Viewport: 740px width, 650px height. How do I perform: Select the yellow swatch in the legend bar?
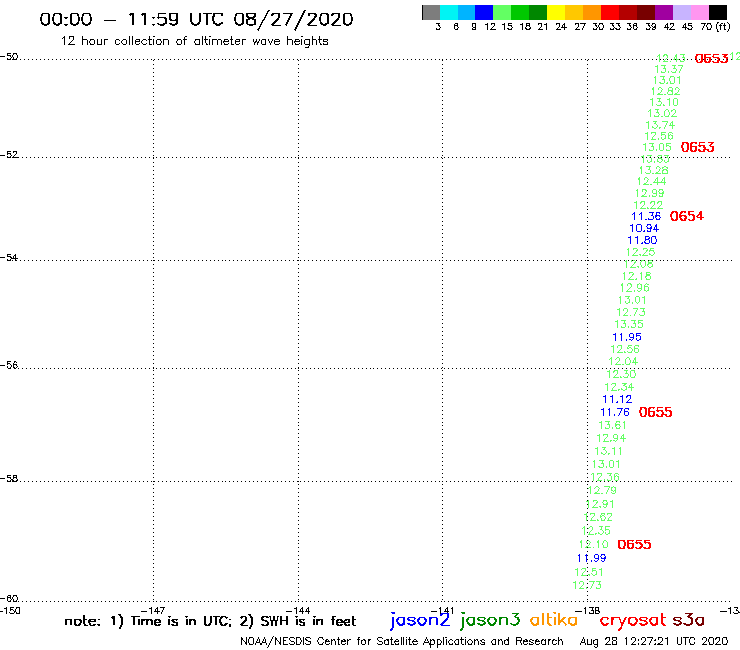tap(556, 12)
